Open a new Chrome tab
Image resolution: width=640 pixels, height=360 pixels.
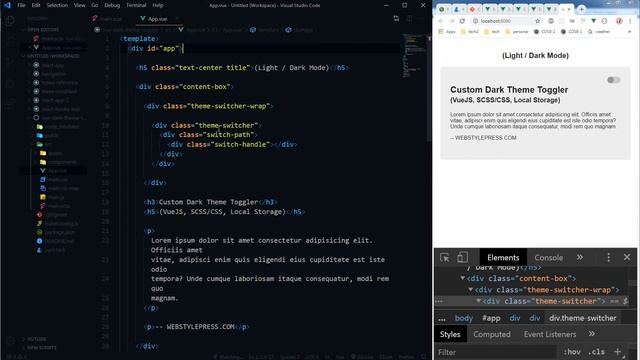pos(582,9)
